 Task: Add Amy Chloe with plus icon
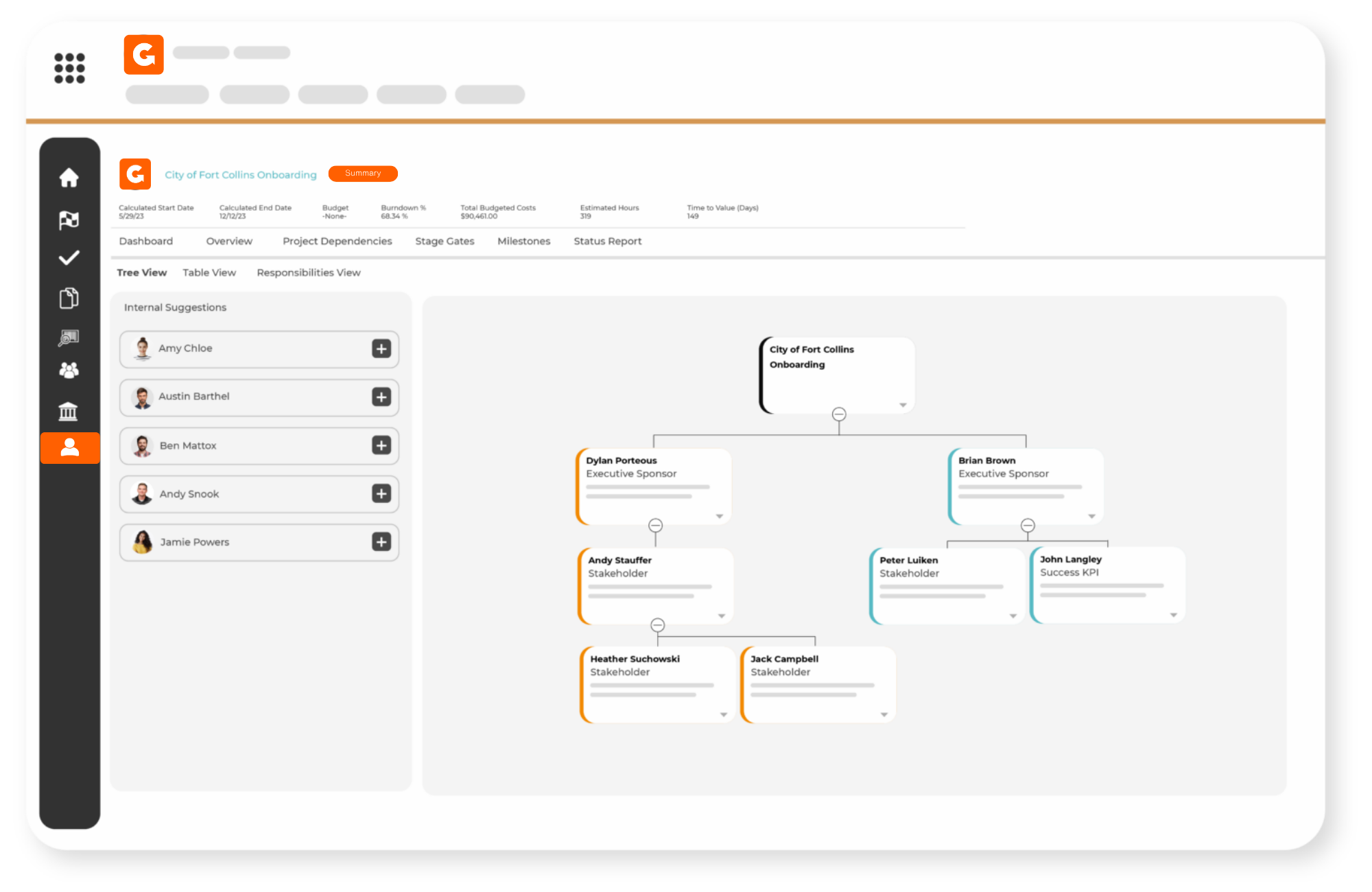381,349
